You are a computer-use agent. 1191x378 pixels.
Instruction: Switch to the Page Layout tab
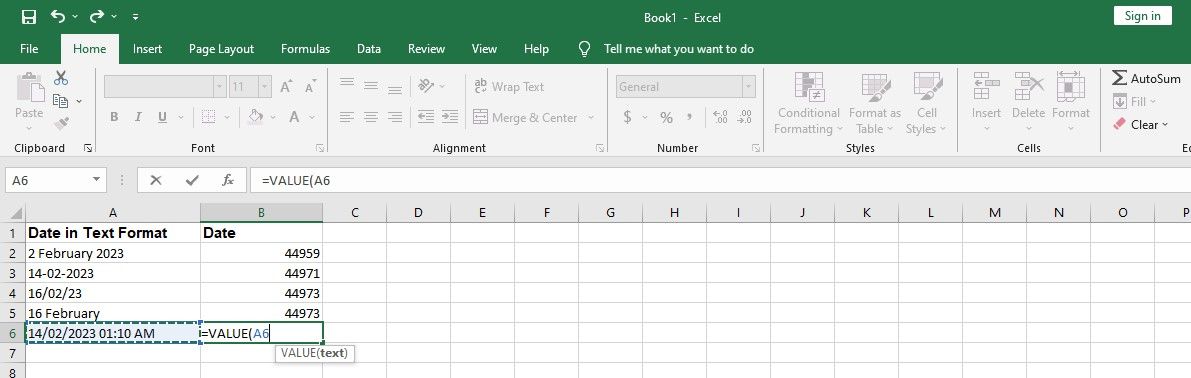pyautogui.click(x=221, y=49)
